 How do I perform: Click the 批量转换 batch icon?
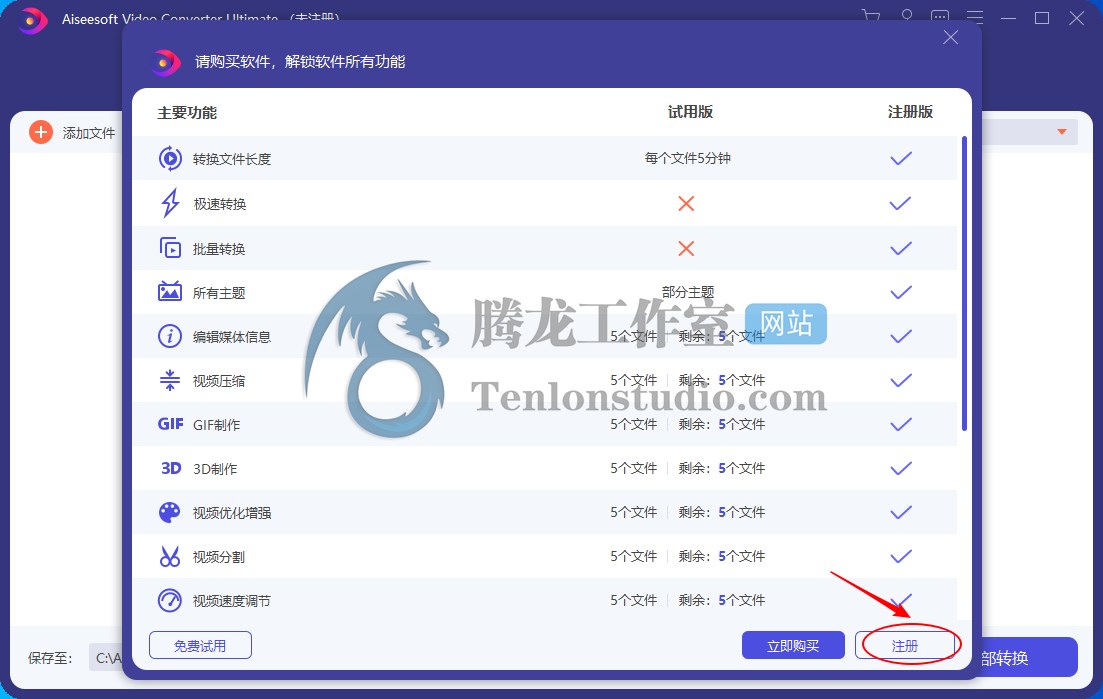pyautogui.click(x=170, y=248)
